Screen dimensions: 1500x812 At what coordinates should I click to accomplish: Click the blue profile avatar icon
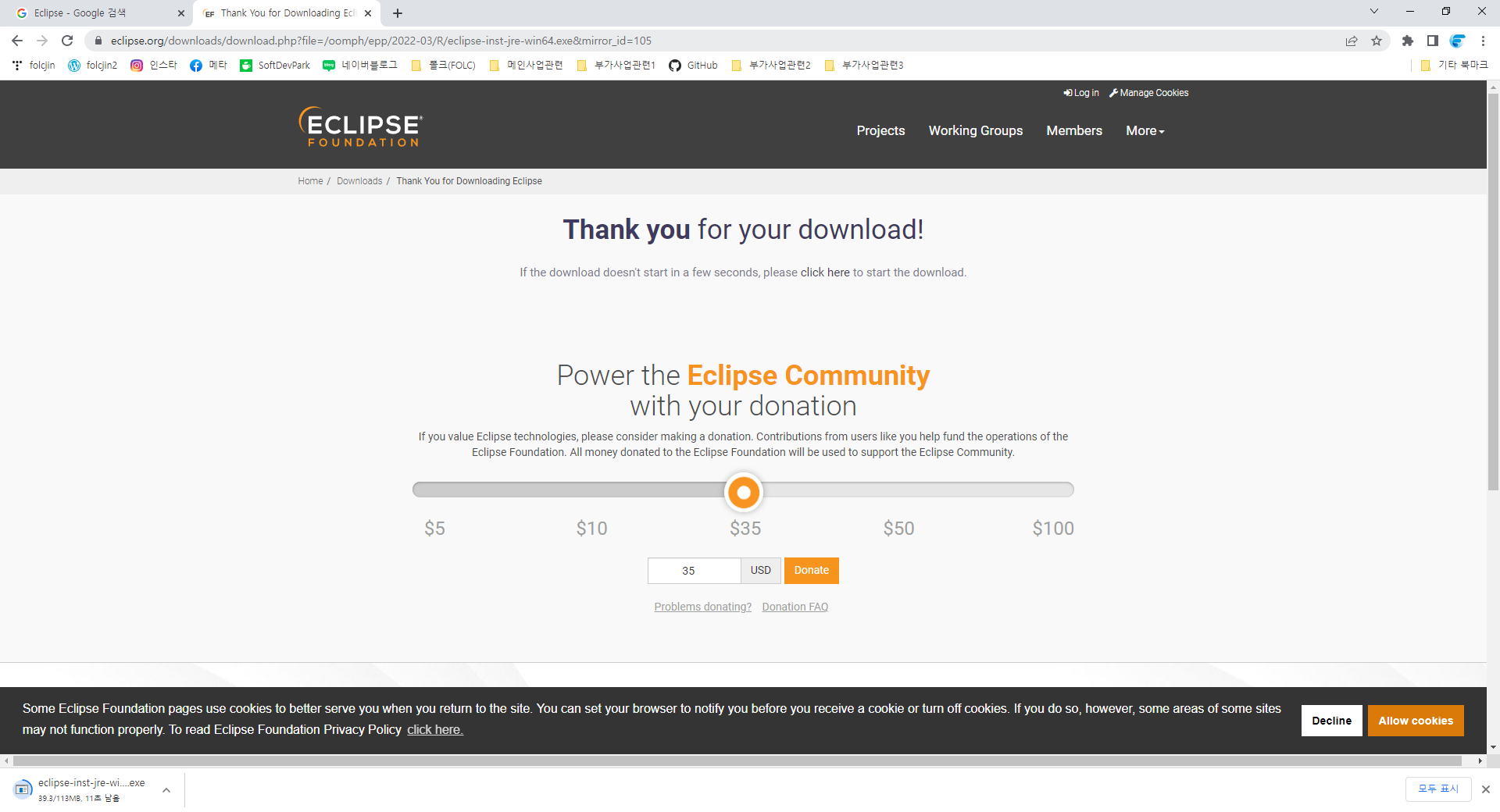point(1458,41)
